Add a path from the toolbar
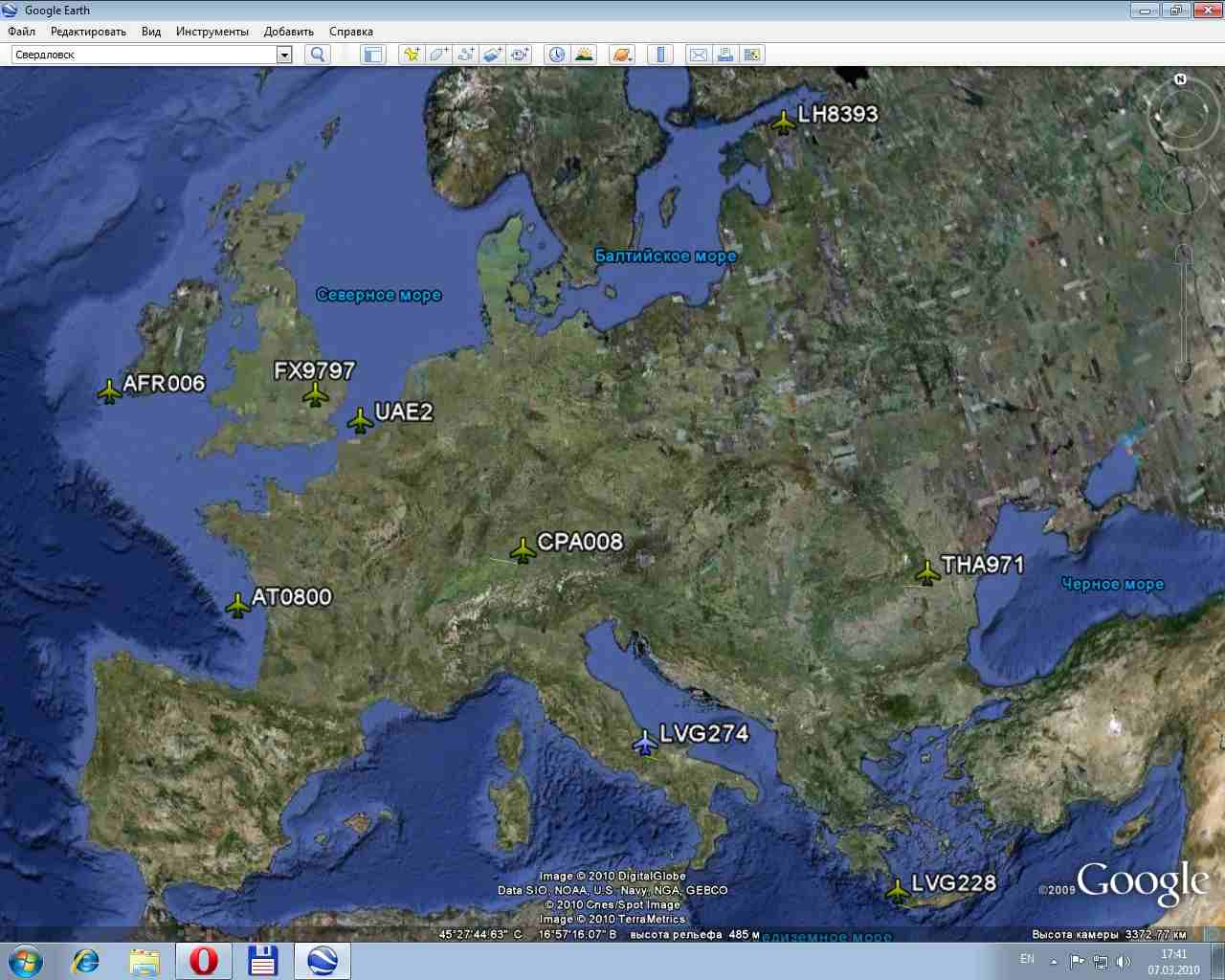Viewport: 1225px width, 980px height. pos(465,55)
